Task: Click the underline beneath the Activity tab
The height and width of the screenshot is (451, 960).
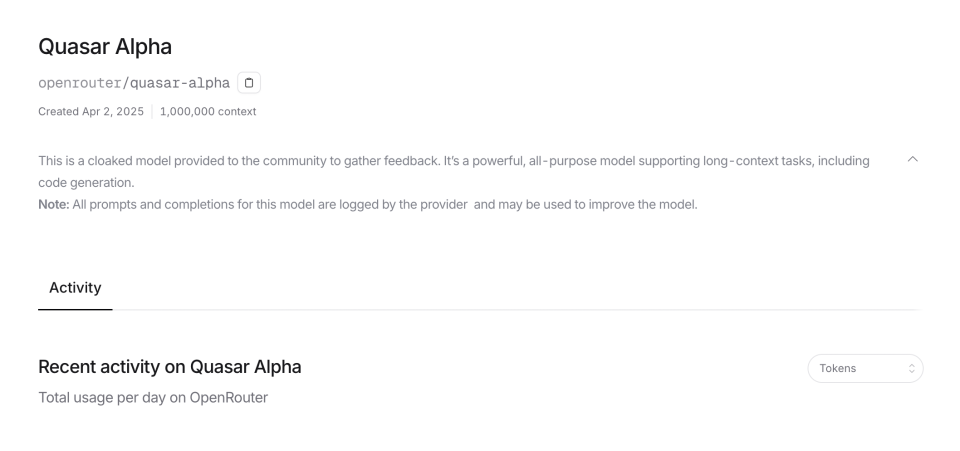Action: [x=75, y=309]
